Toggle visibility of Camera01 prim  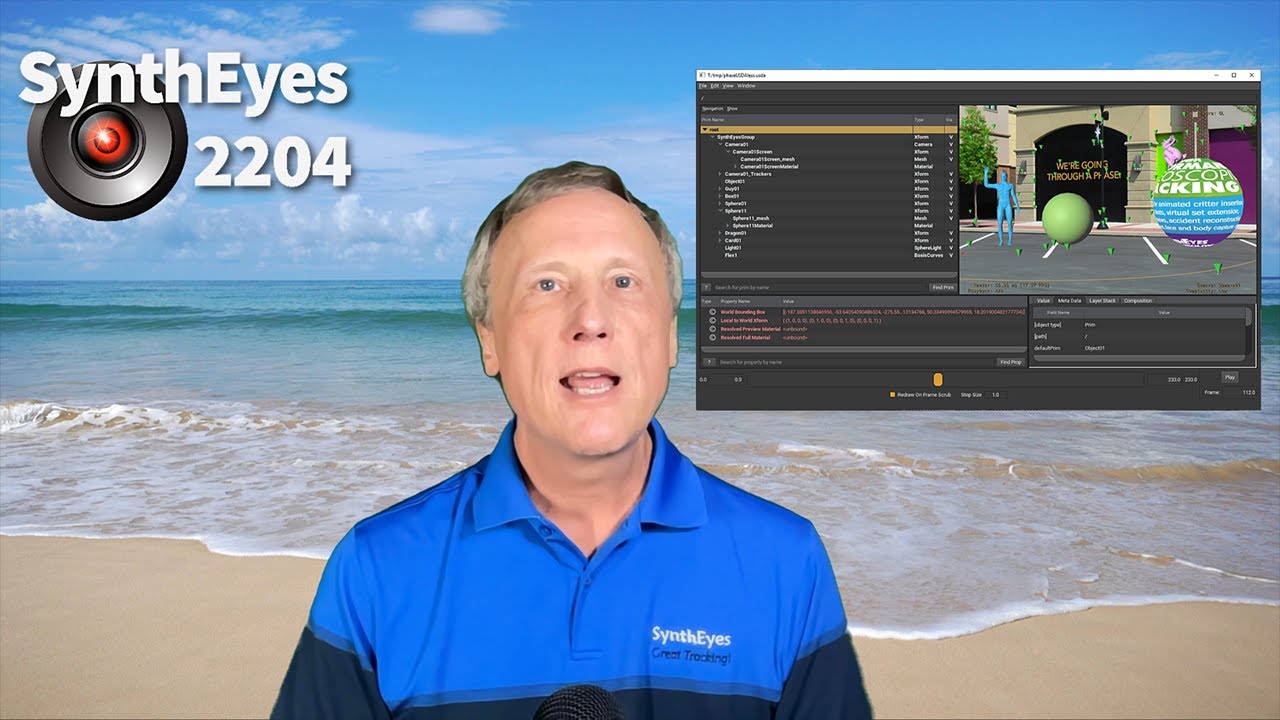pos(951,145)
